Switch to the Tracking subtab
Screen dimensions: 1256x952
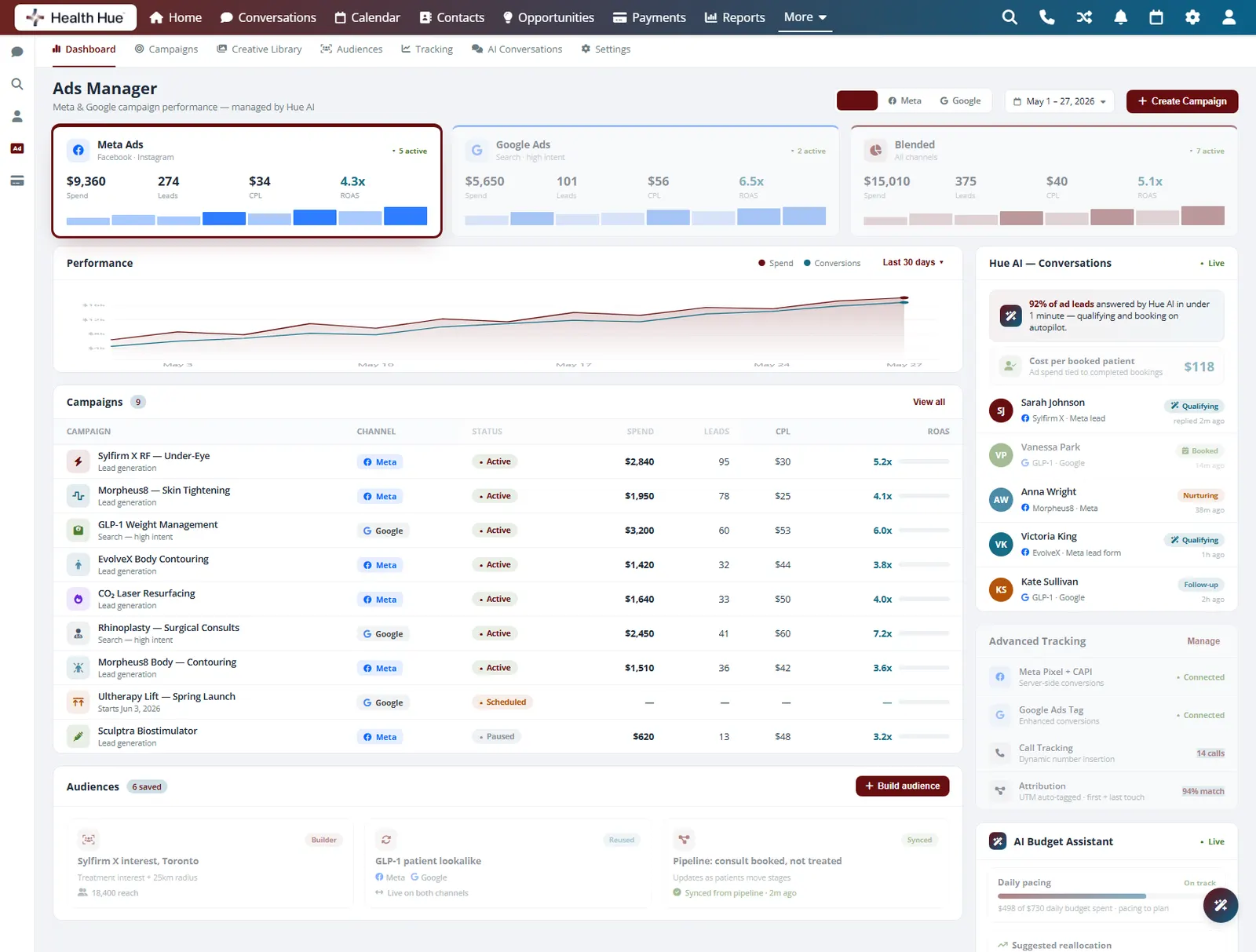pyautogui.click(x=427, y=49)
